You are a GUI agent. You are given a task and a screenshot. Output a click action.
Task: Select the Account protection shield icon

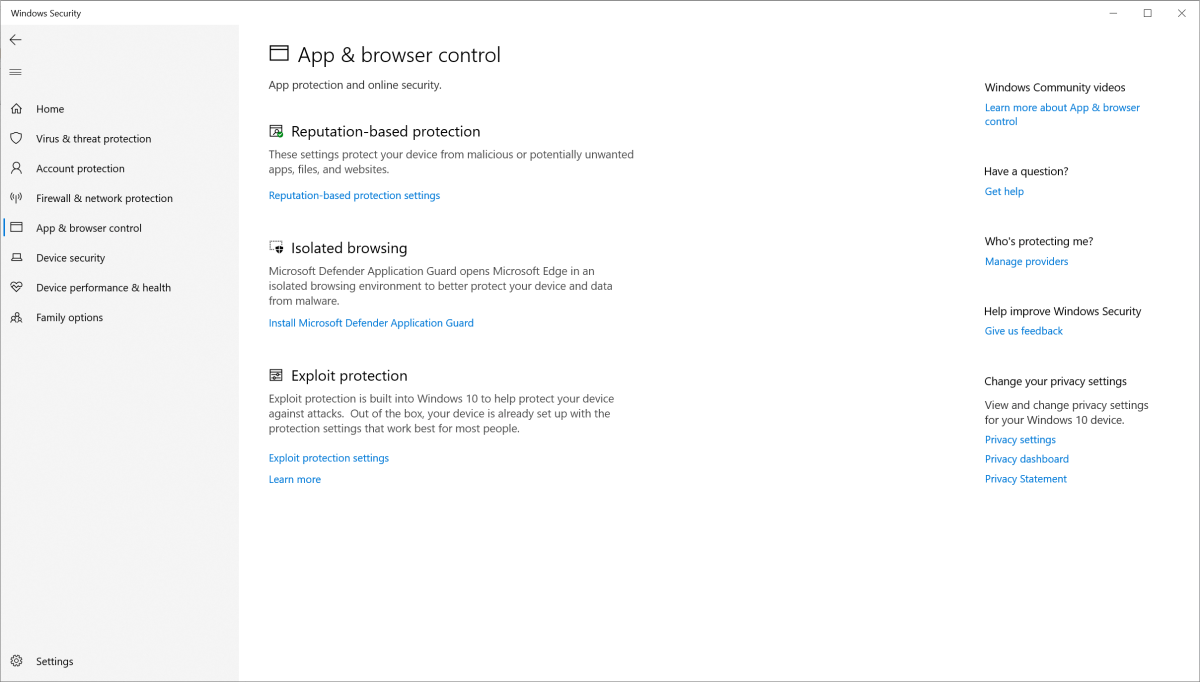[16, 168]
